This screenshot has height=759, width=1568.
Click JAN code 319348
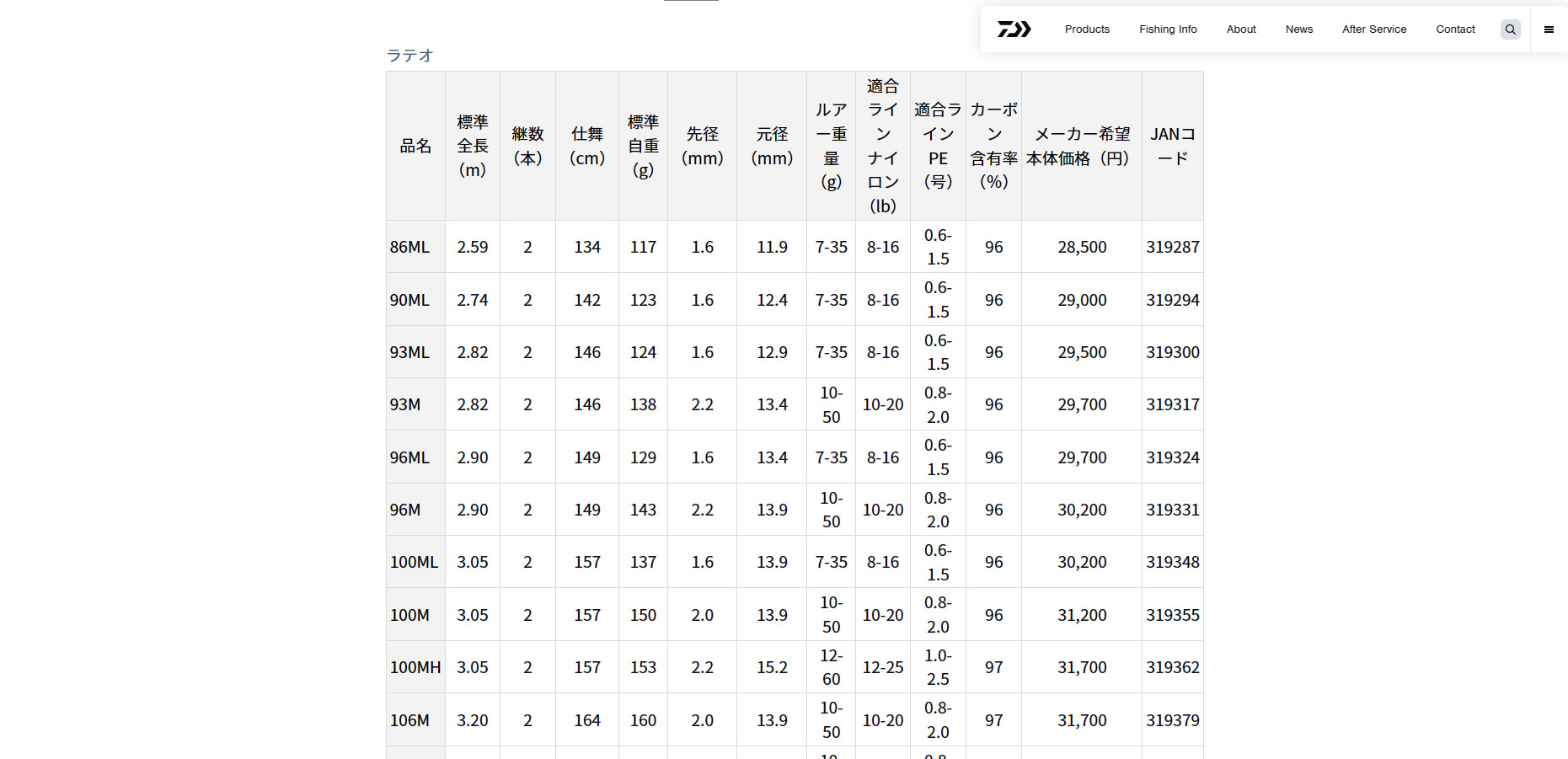click(1173, 562)
